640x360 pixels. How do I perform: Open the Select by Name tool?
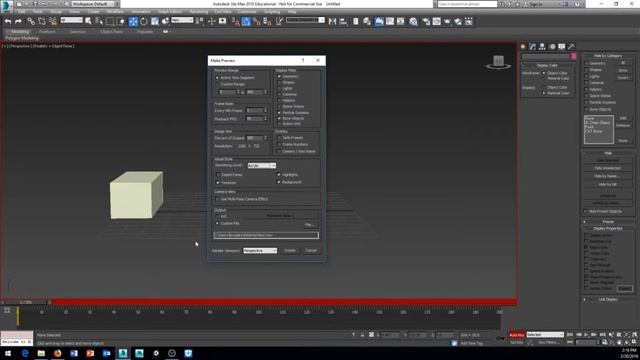tap(99, 21)
